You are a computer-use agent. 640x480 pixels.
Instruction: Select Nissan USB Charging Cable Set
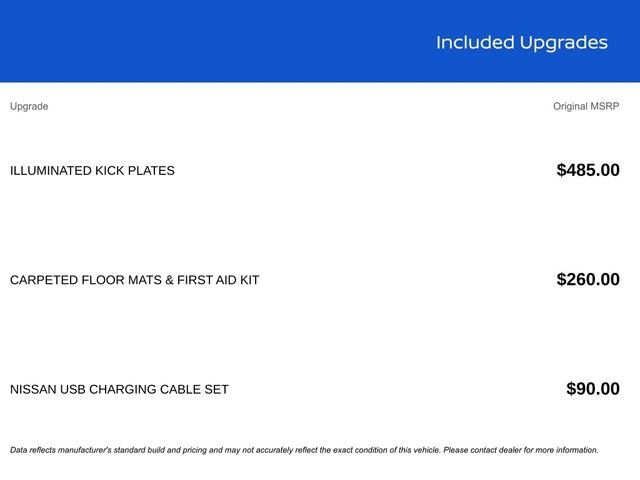(119, 389)
